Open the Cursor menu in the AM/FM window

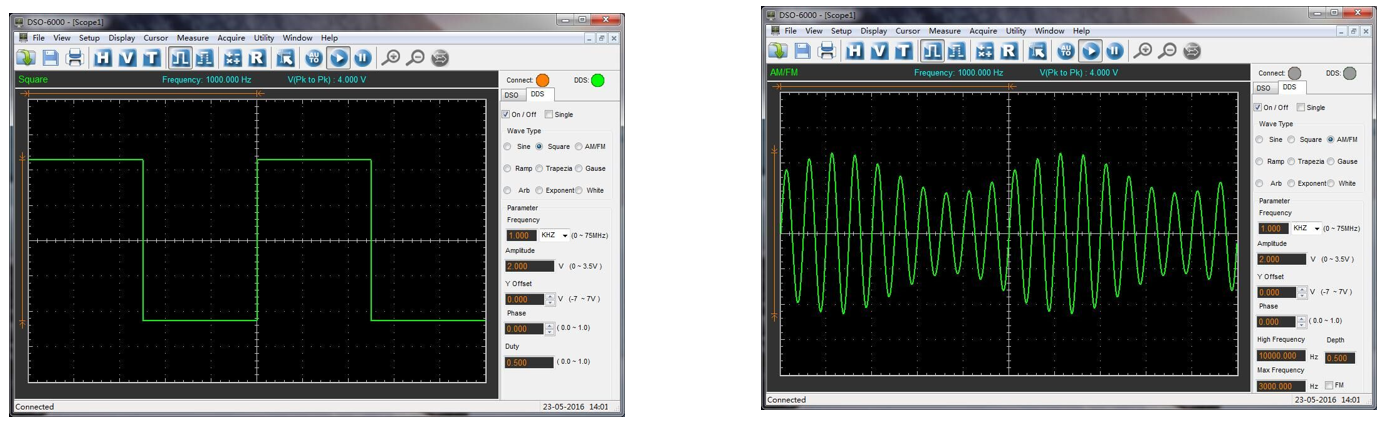pyautogui.click(x=907, y=31)
